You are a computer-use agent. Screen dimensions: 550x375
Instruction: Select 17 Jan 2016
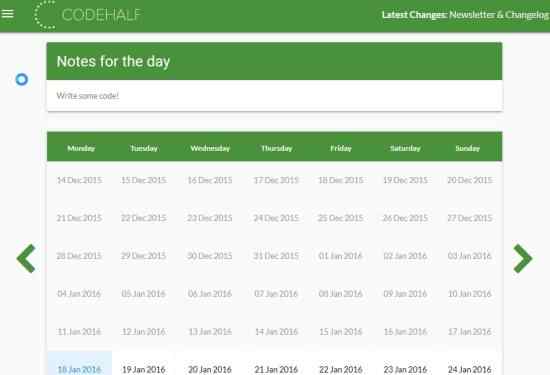pos(470,332)
